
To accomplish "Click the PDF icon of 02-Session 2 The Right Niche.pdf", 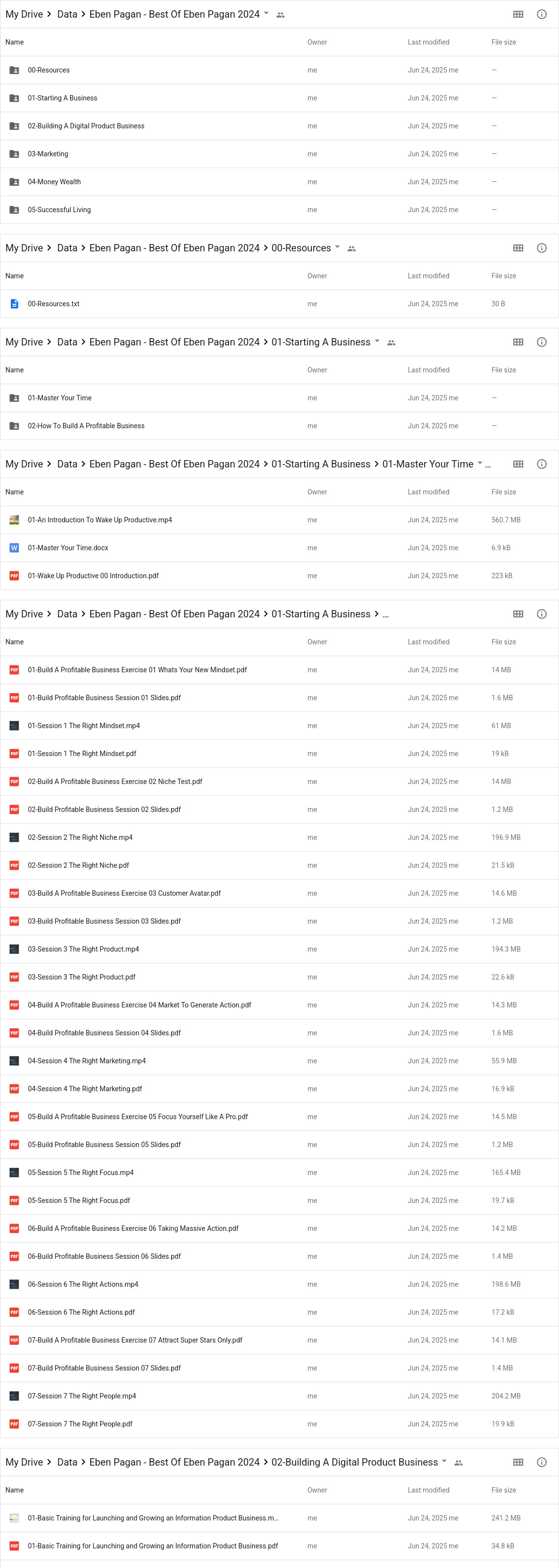I will pyautogui.click(x=14, y=865).
